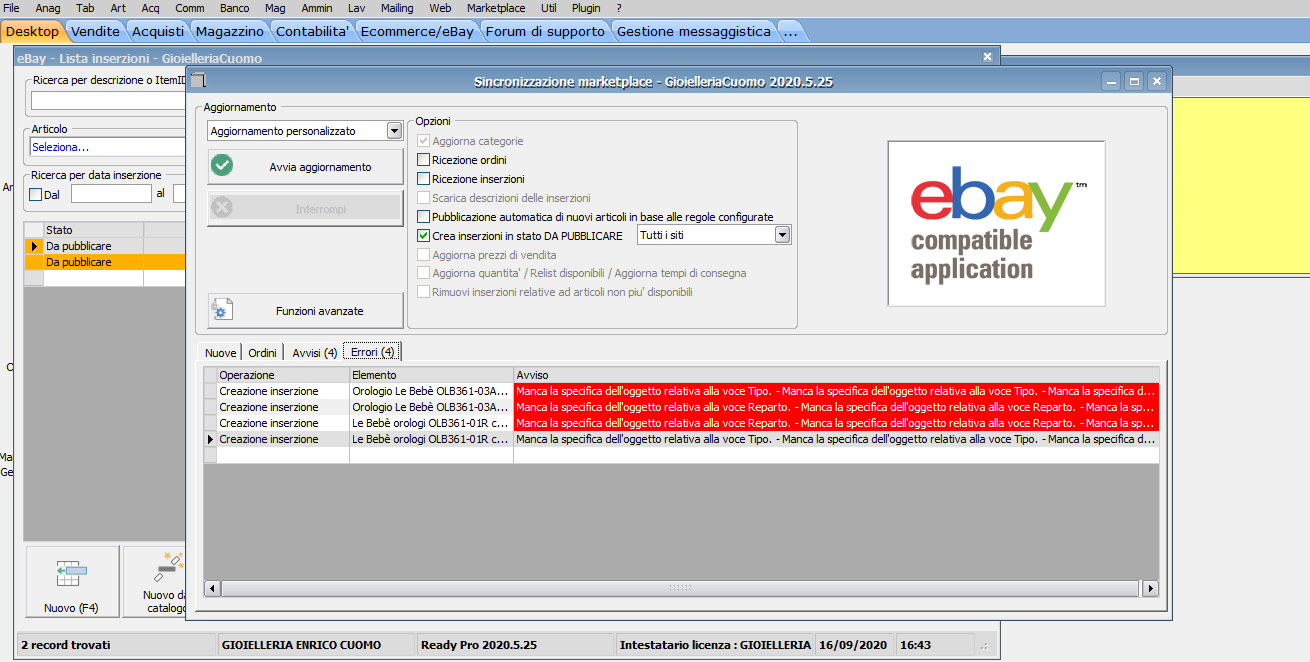
Task: Click the Stato column header in Lista inserzioni
Action: coord(93,230)
